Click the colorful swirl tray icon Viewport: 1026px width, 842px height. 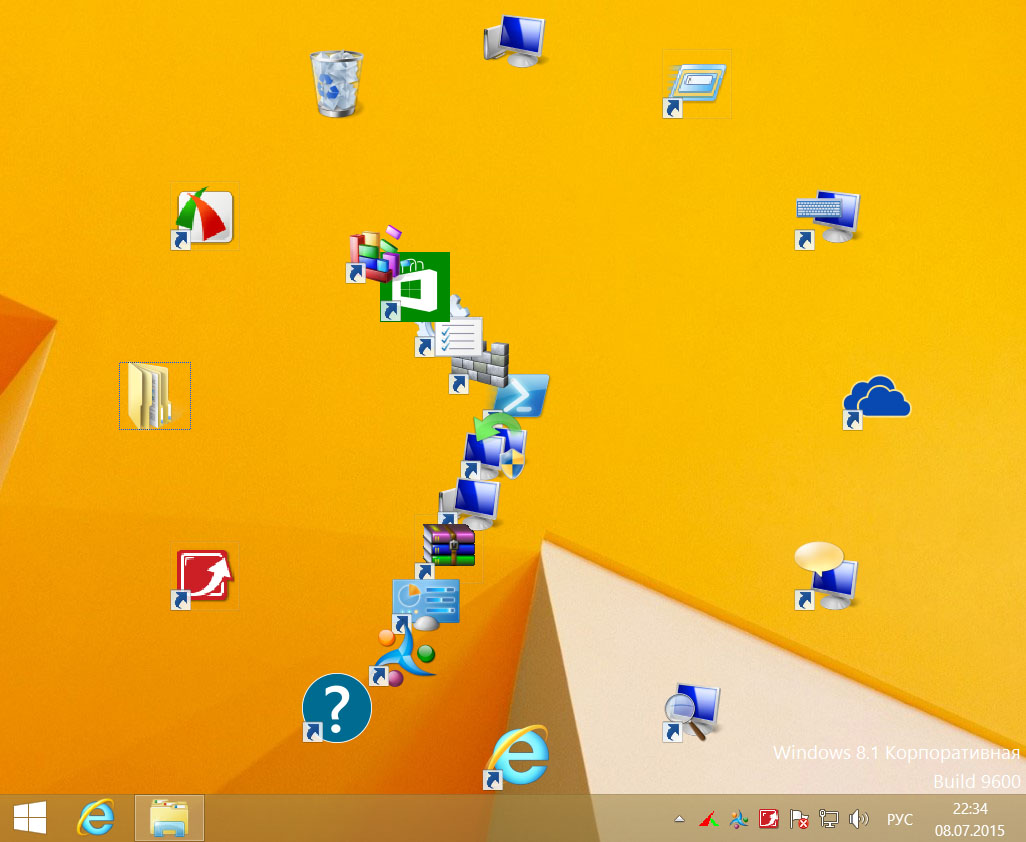[739, 818]
